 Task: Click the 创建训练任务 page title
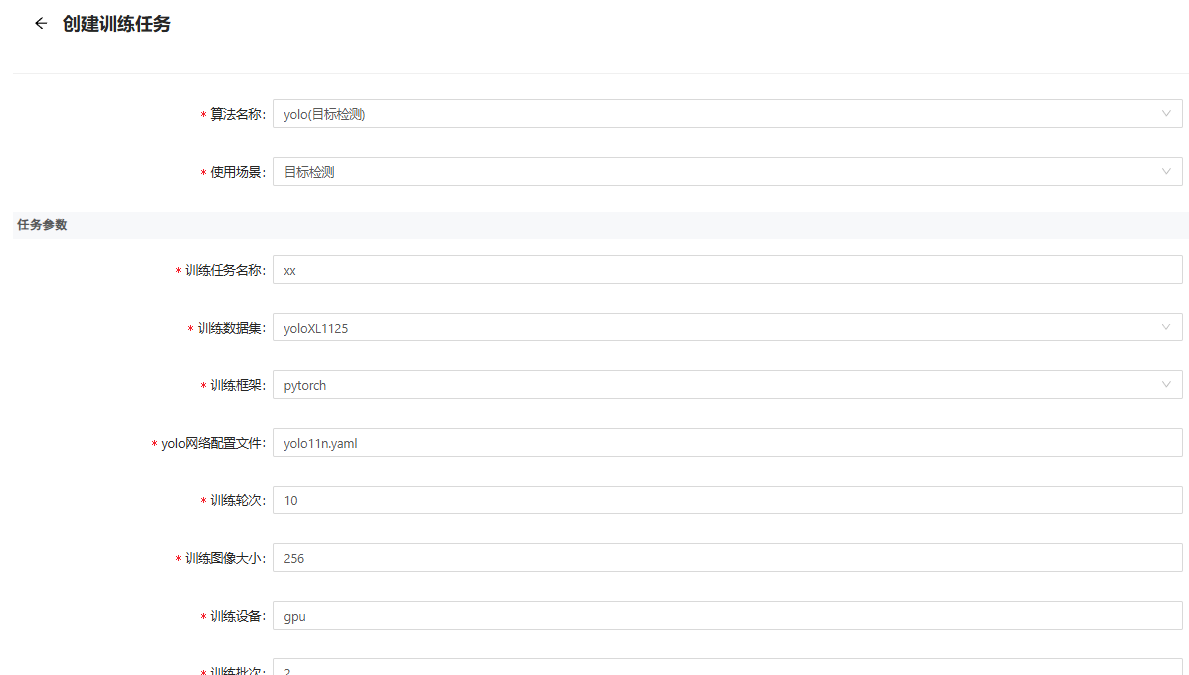(116, 24)
